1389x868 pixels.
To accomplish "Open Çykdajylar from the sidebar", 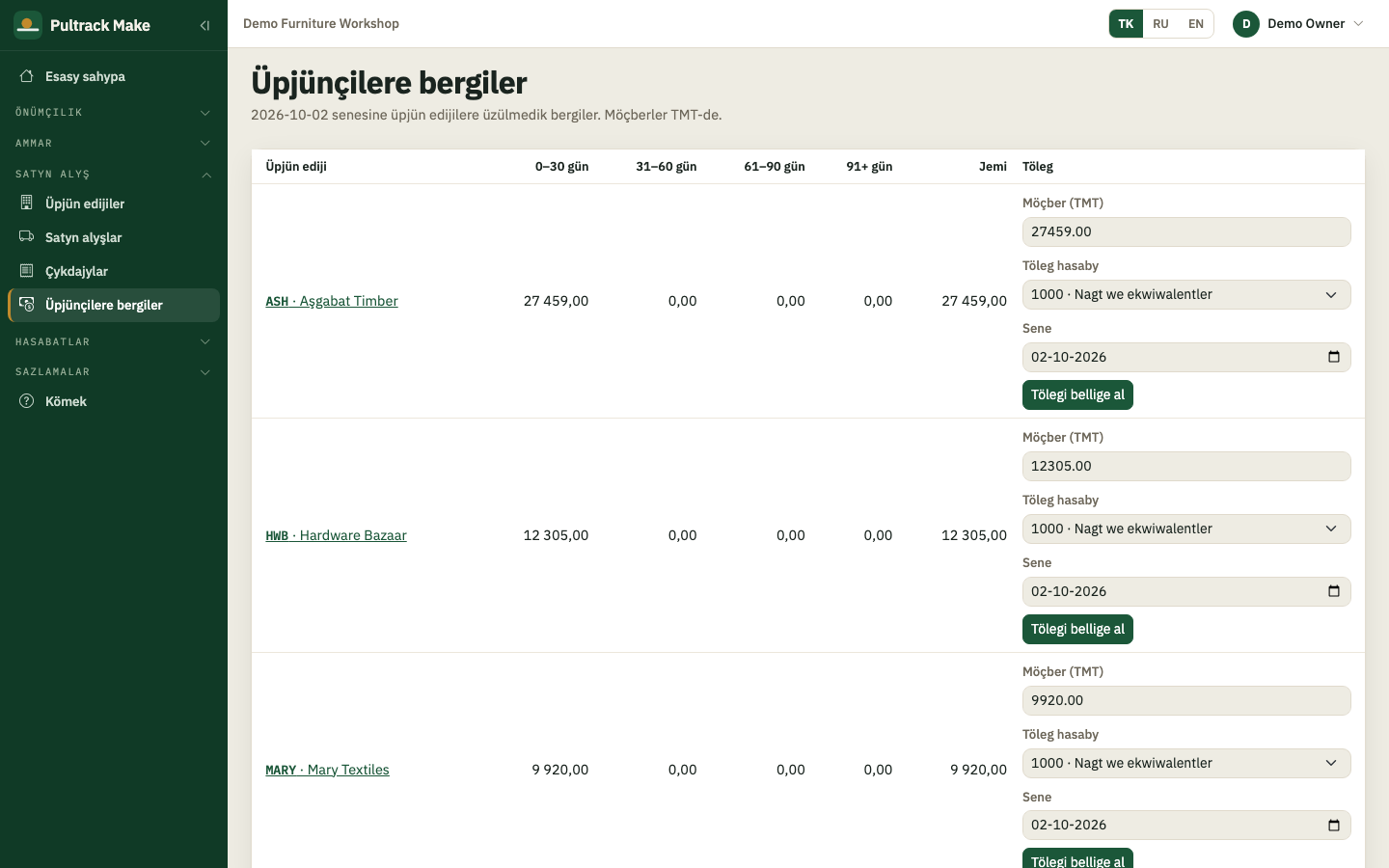I will [x=114, y=271].
